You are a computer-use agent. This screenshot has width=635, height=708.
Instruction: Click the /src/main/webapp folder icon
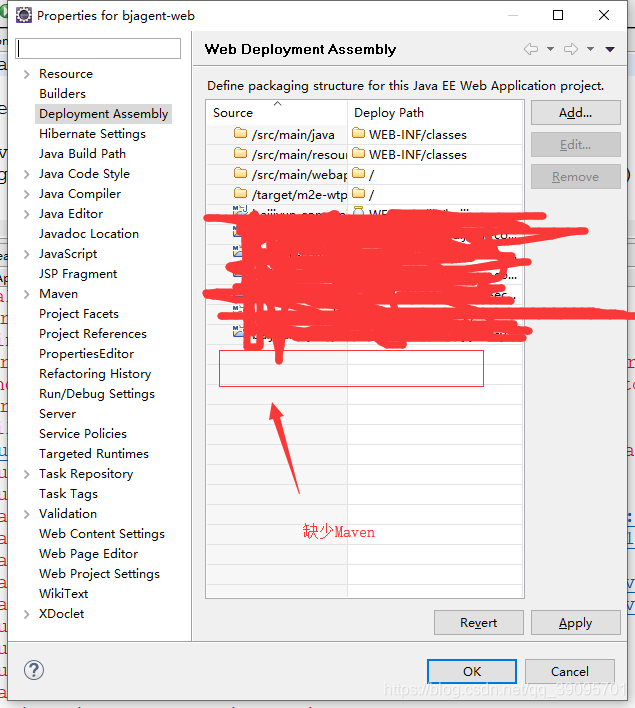tap(241, 173)
